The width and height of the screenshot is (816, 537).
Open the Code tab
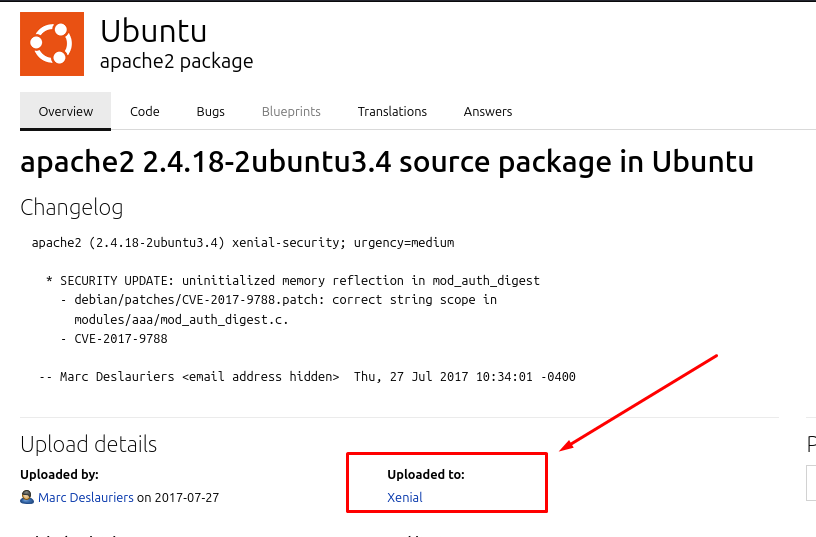coord(145,112)
